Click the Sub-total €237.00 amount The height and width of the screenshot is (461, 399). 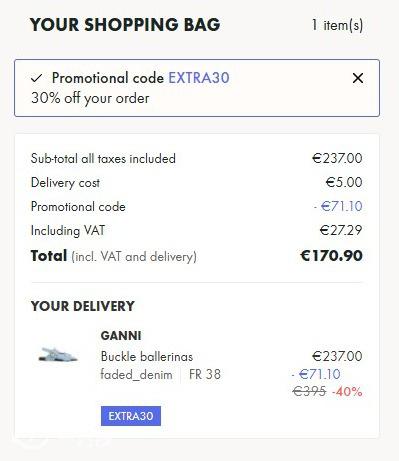tap(337, 158)
